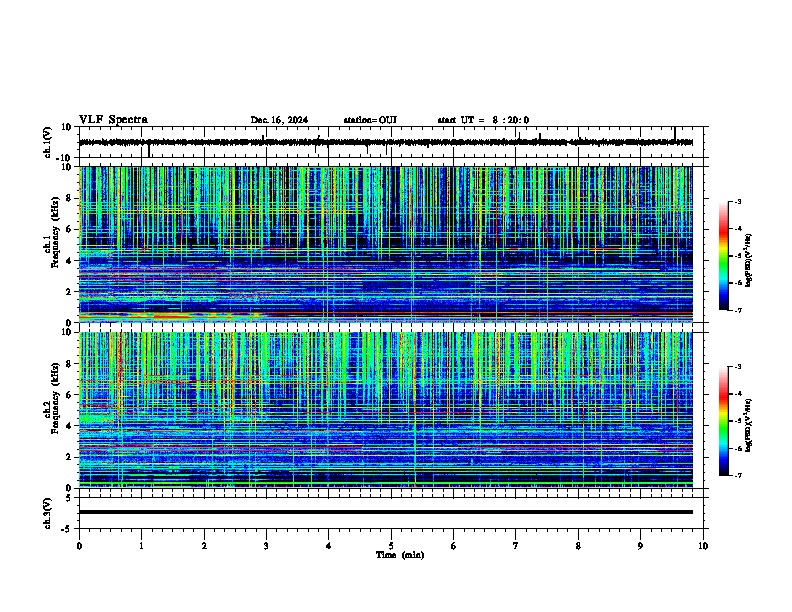Click the ch.1 waveform trace
The height and width of the screenshot is (612, 792).
[385, 142]
